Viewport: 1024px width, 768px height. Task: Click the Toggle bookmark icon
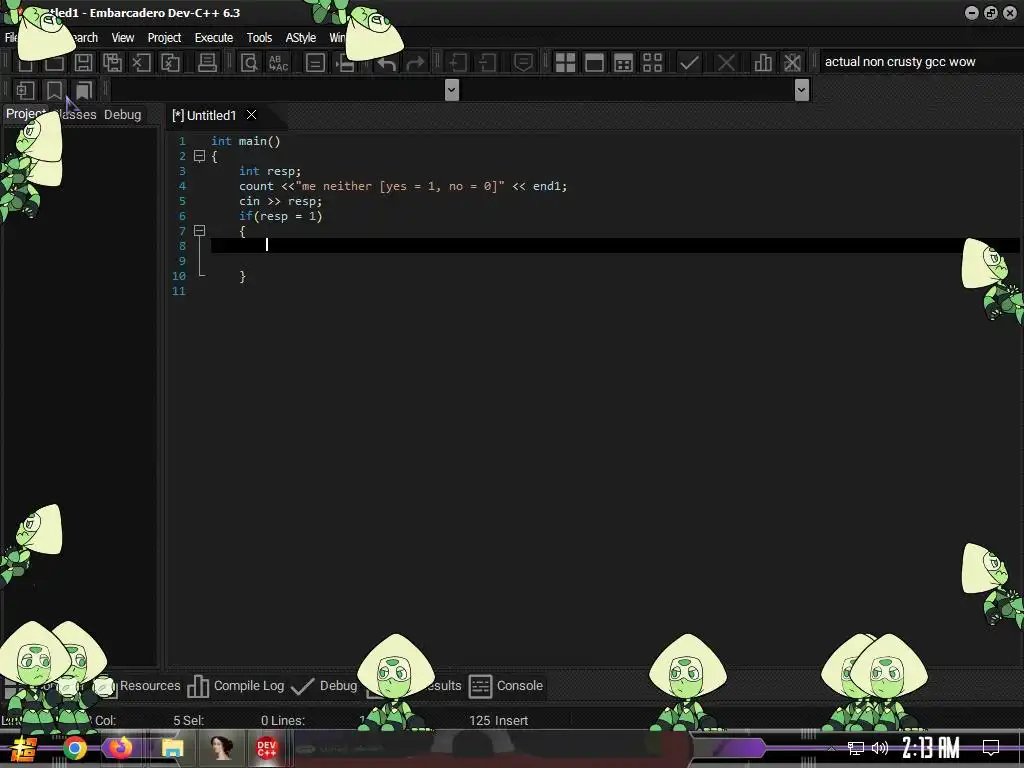coord(54,90)
